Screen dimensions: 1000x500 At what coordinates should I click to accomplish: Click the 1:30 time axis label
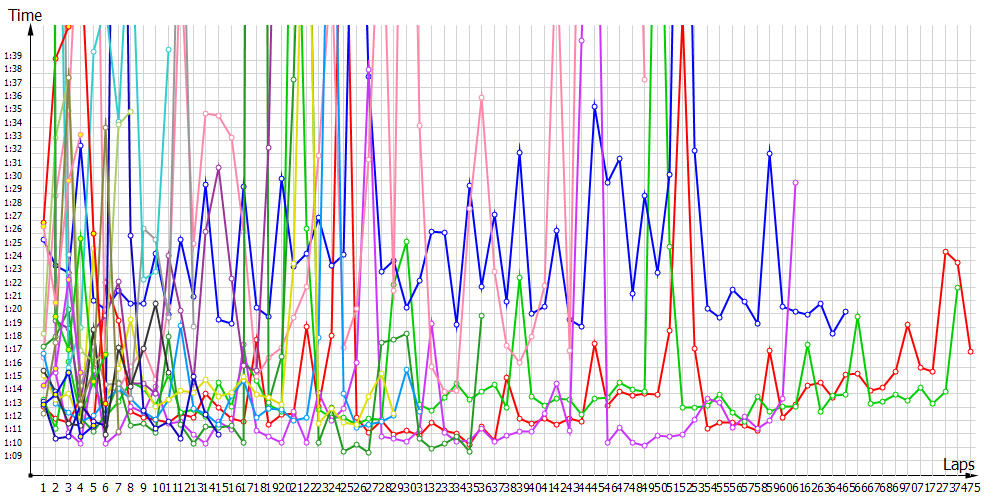pyautogui.click(x=13, y=175)
